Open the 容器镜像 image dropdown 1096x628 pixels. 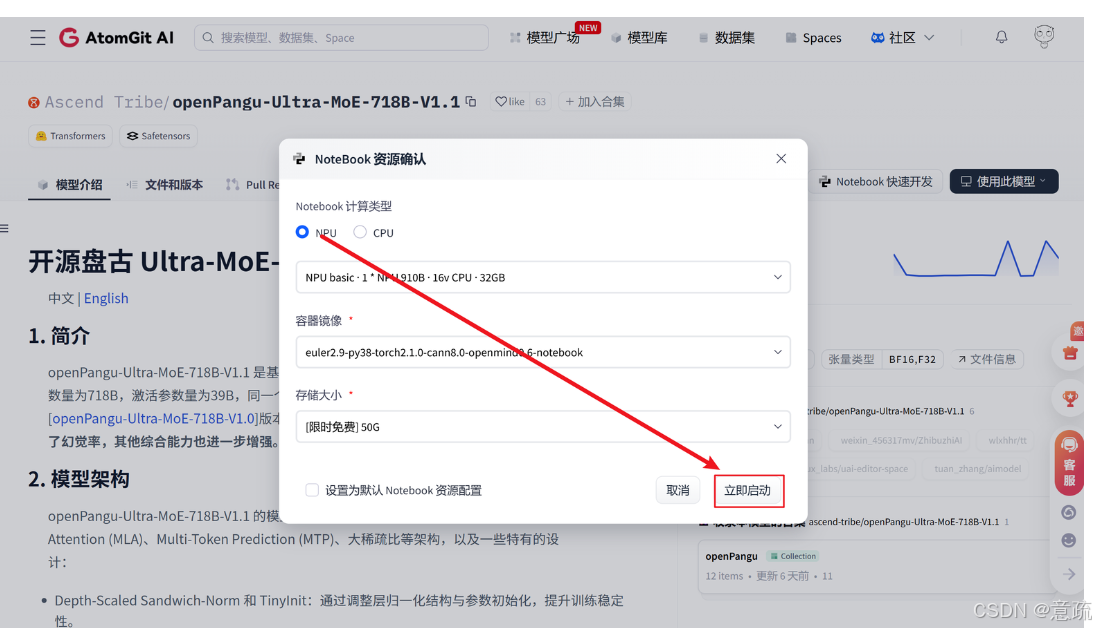pyautogui.click(x=543, y=352)
